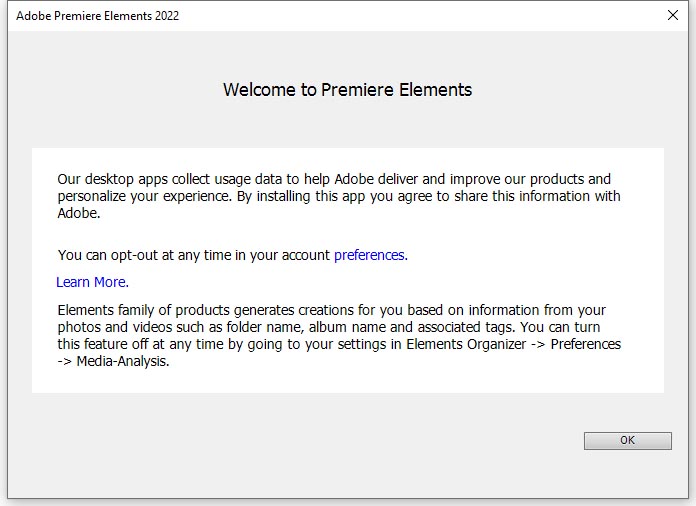Viewport: 696px width, 506px height.
Task: Click the OK button
Action: click(628, 441)
